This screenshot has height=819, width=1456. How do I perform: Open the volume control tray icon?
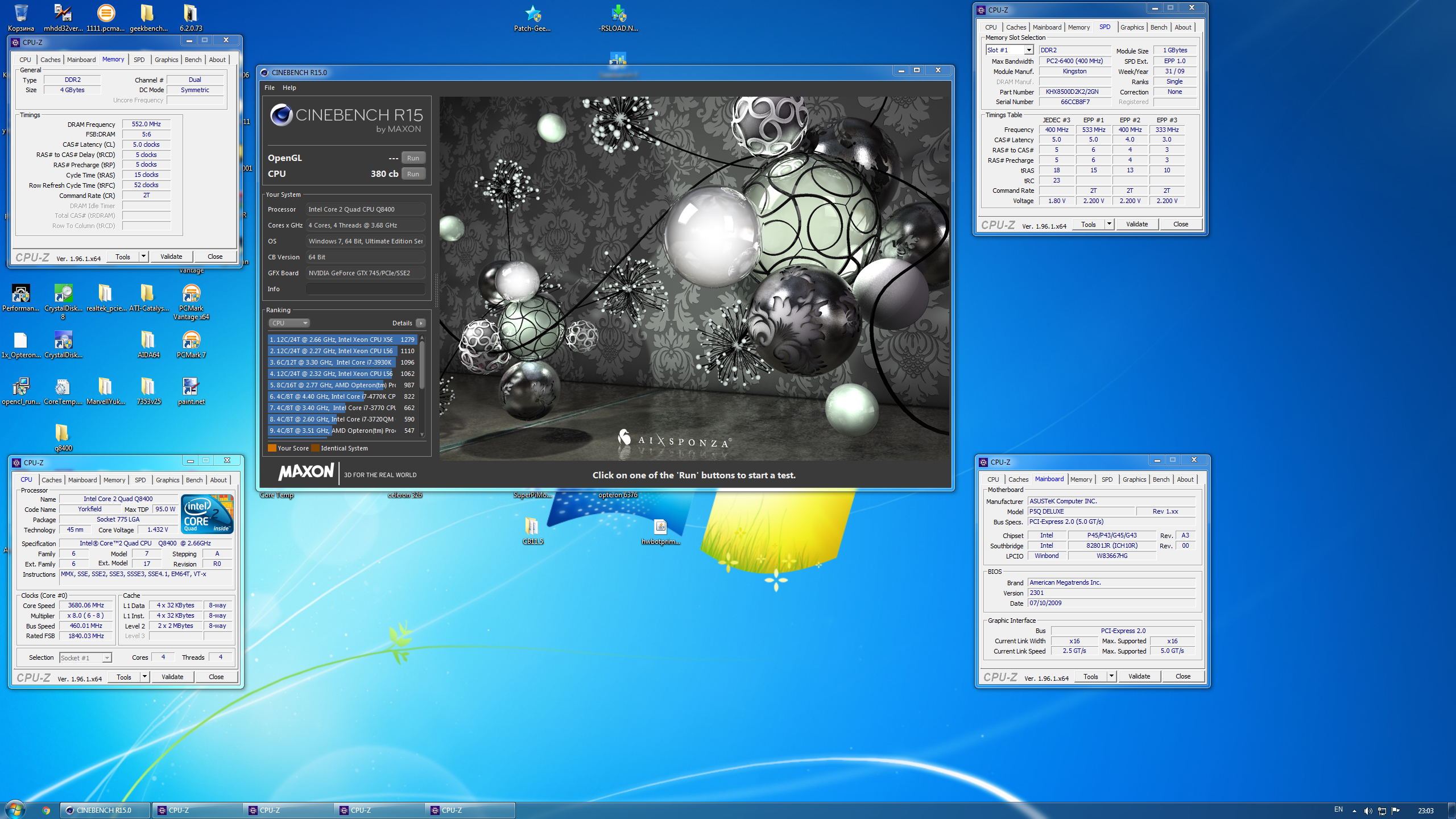pyautogui.click(x=1368, y=810)
